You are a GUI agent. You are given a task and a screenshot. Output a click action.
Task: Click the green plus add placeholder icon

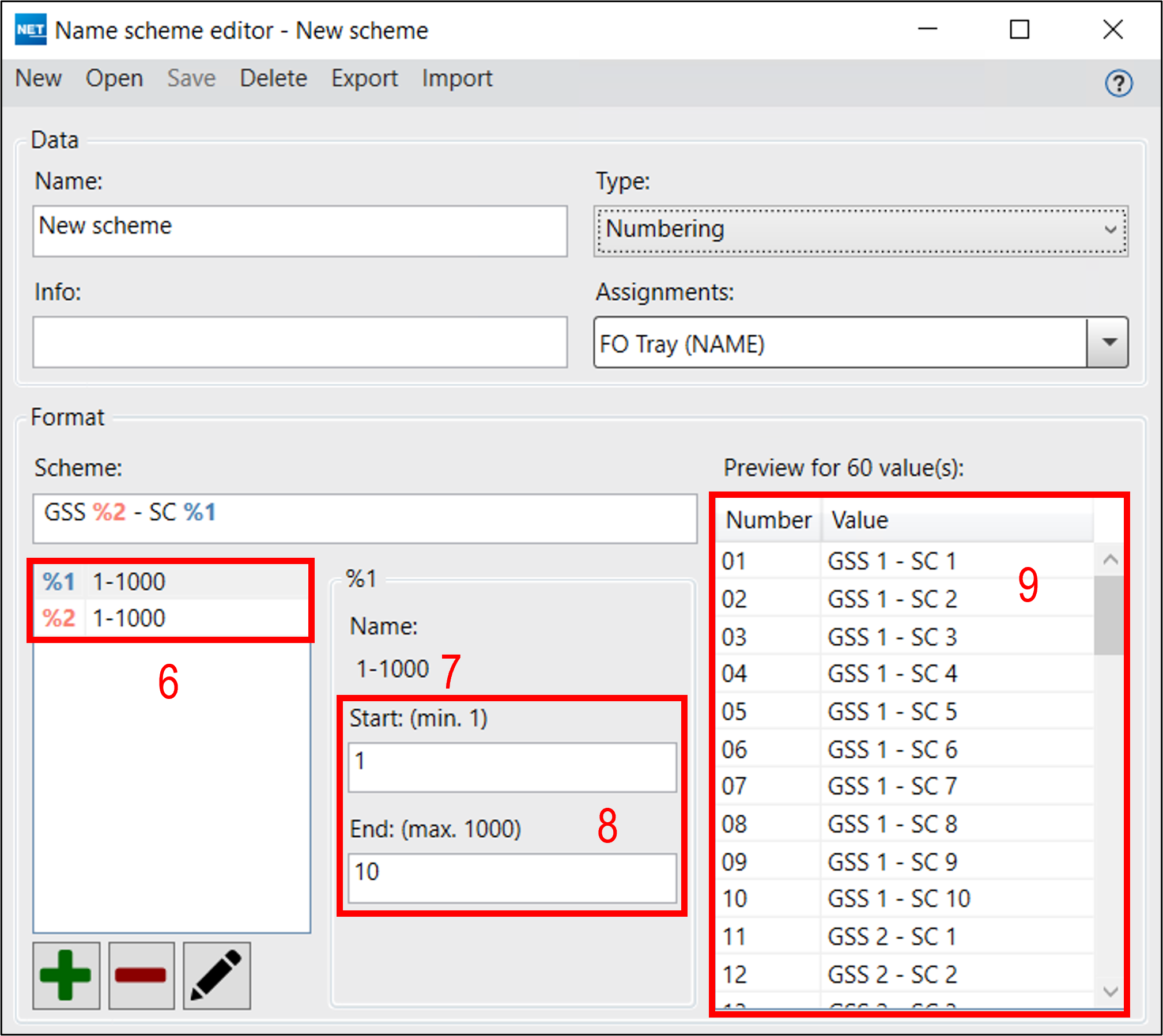click(x=66, y=975)
